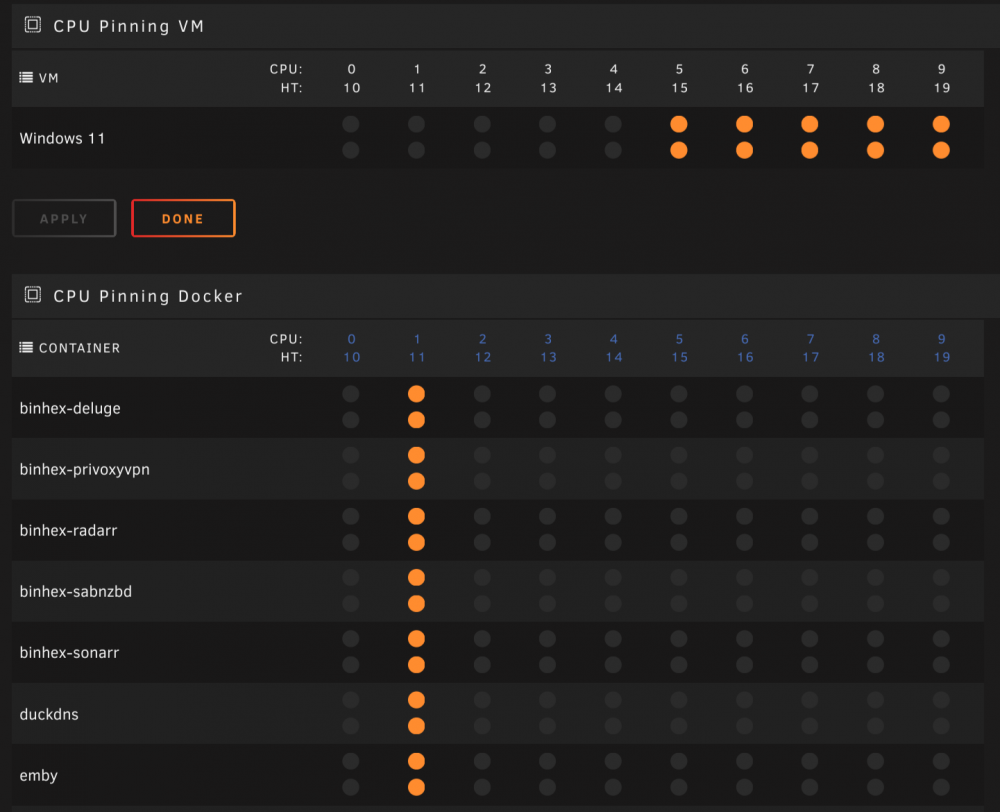Pin HT 18 to duckdns
The width and height of the screenshot is (1000, 812).
[875, 726]
